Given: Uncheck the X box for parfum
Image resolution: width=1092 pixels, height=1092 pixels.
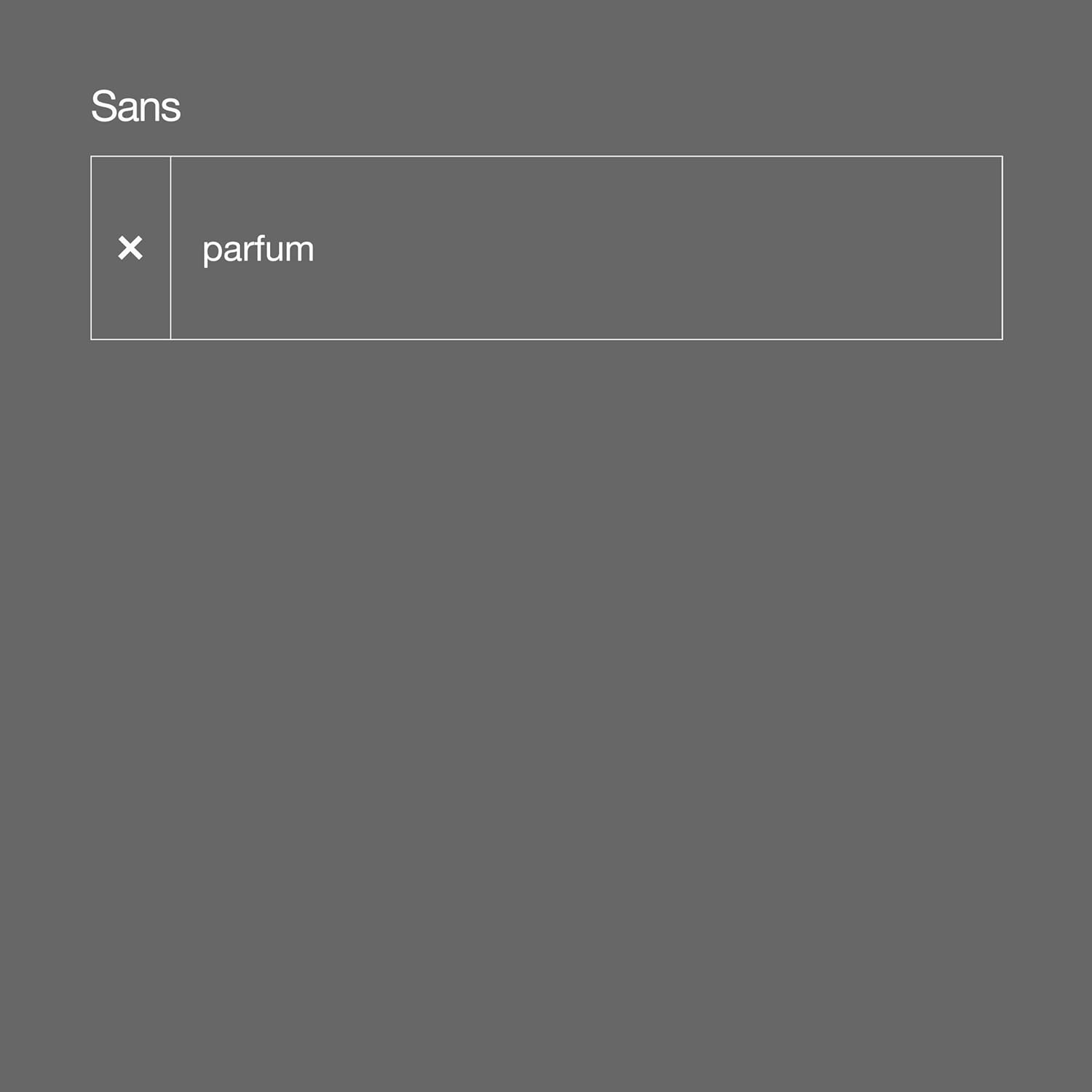Looking at the screenshot, I should pos(130,248).
